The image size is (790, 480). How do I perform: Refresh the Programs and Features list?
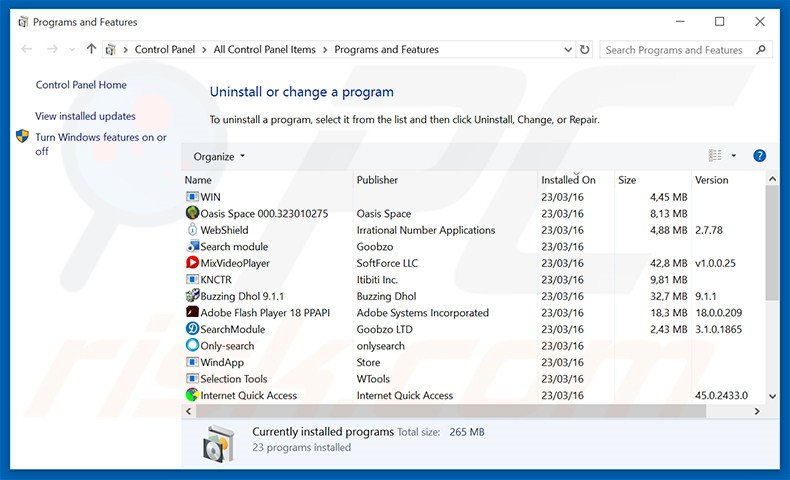pos(584,49)
